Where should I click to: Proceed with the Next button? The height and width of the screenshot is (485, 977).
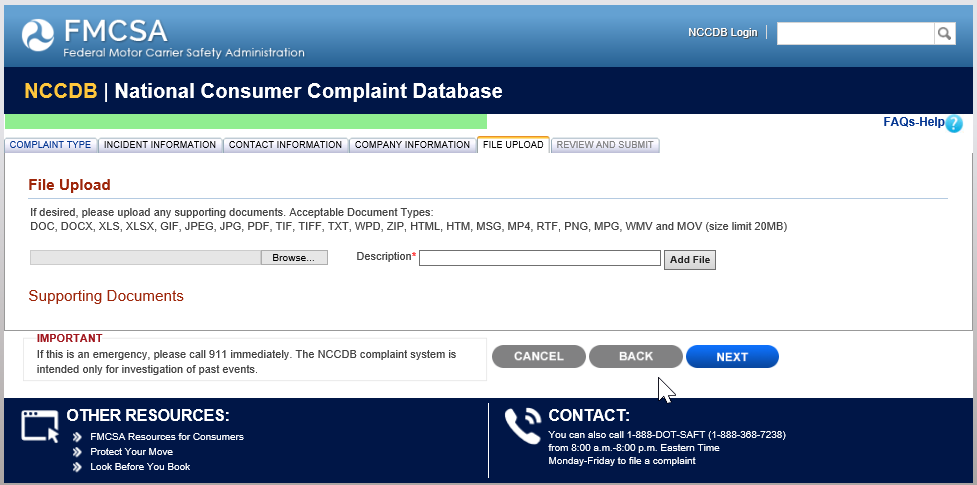(x=732, y=357)
